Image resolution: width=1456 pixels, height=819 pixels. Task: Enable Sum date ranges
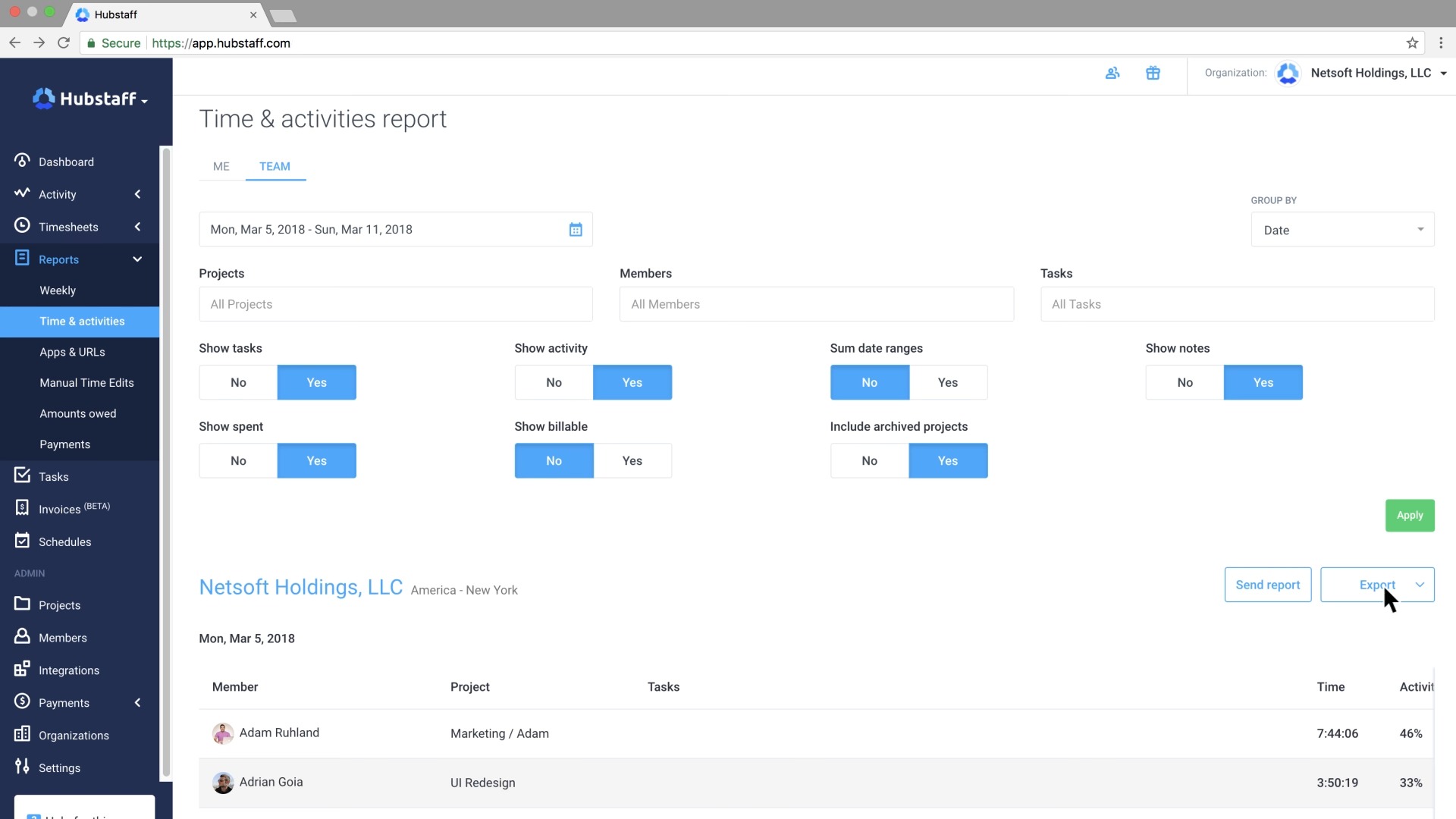tap(948, 382)
